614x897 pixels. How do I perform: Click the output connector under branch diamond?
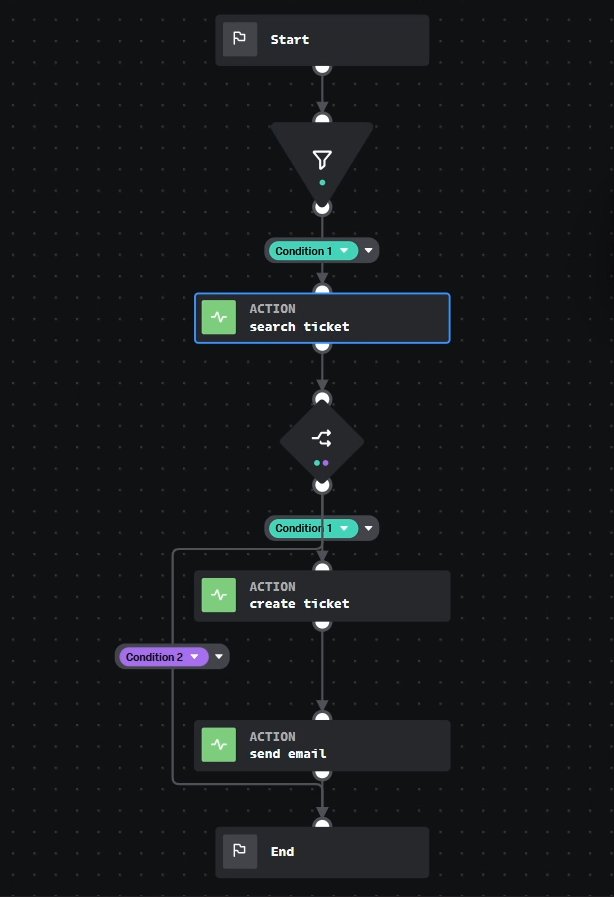click(322, 485)
